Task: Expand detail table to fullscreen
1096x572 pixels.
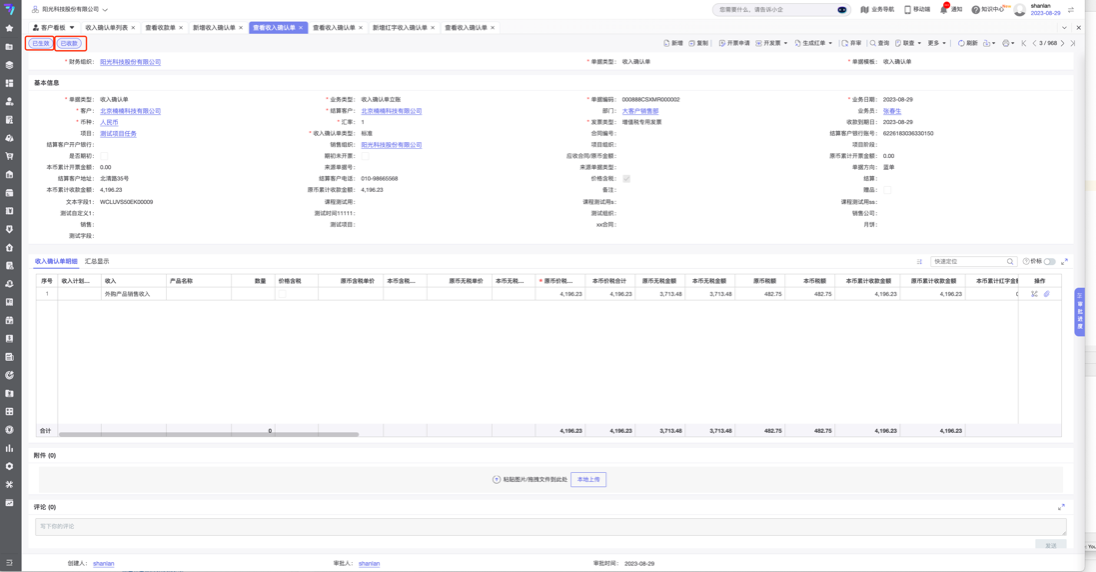Action: 1064,262
